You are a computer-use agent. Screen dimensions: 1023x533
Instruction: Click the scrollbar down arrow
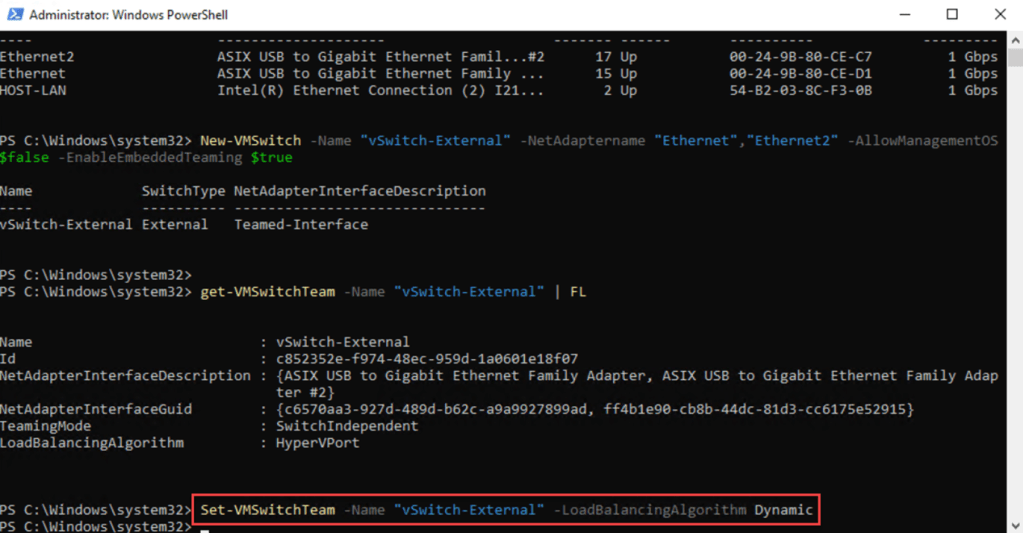(1014, 524)
